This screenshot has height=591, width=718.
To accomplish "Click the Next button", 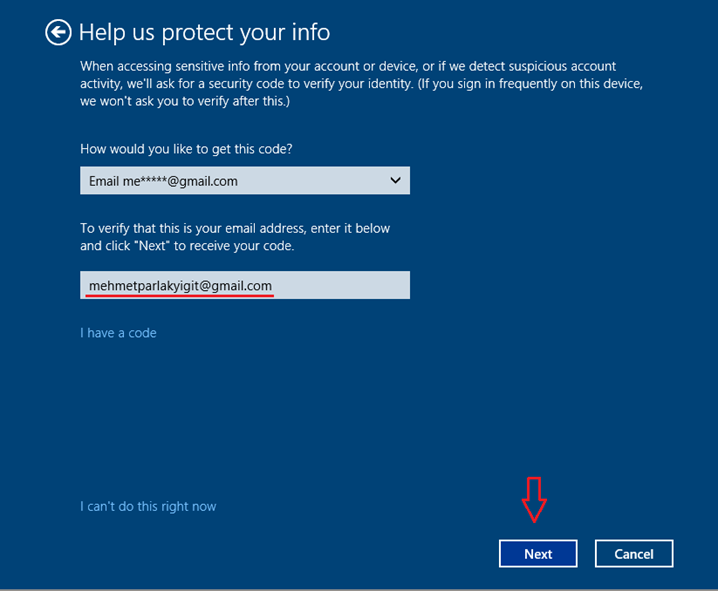I will (x=538, y=553).
